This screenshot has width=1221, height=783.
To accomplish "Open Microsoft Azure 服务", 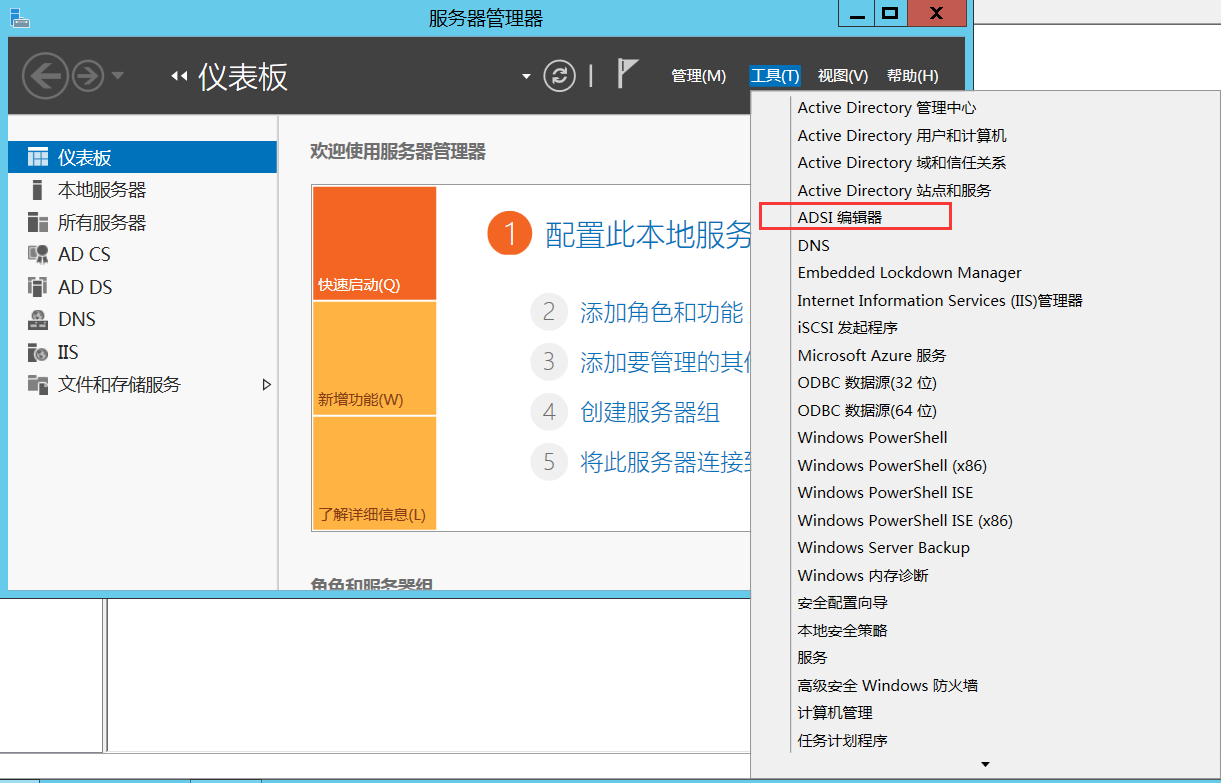I will click(x=872, y=355).
